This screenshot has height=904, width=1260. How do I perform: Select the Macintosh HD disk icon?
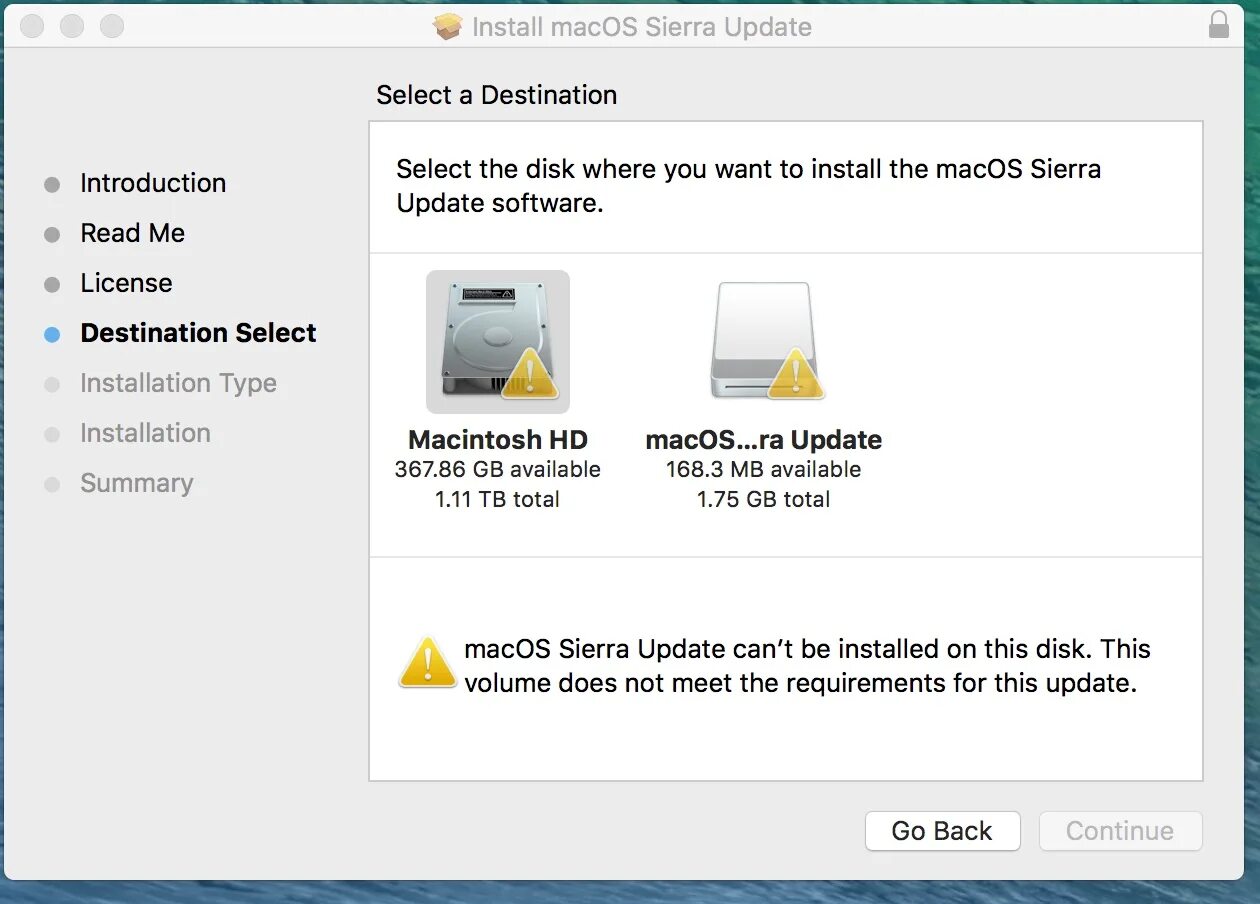pyautogui.click(x=498, y=342)
